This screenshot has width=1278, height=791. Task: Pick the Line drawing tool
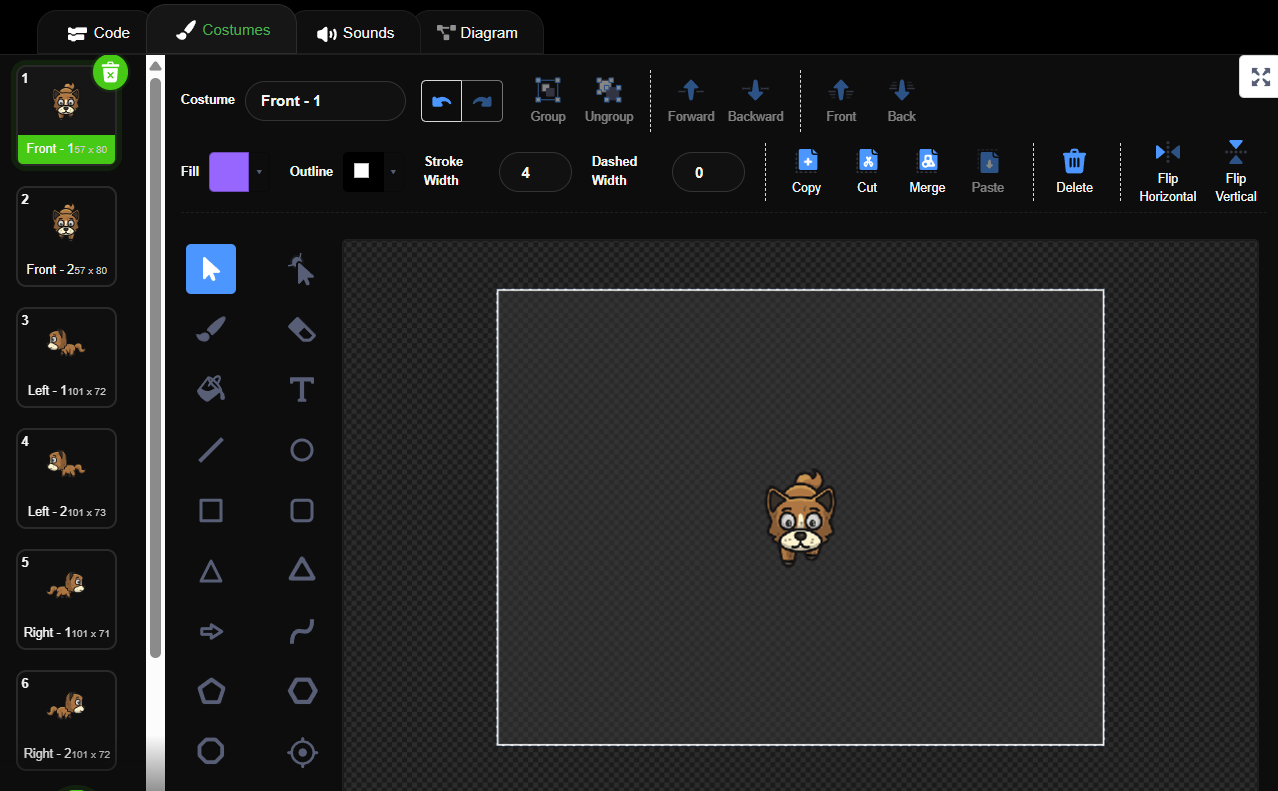tap(211, 450)
